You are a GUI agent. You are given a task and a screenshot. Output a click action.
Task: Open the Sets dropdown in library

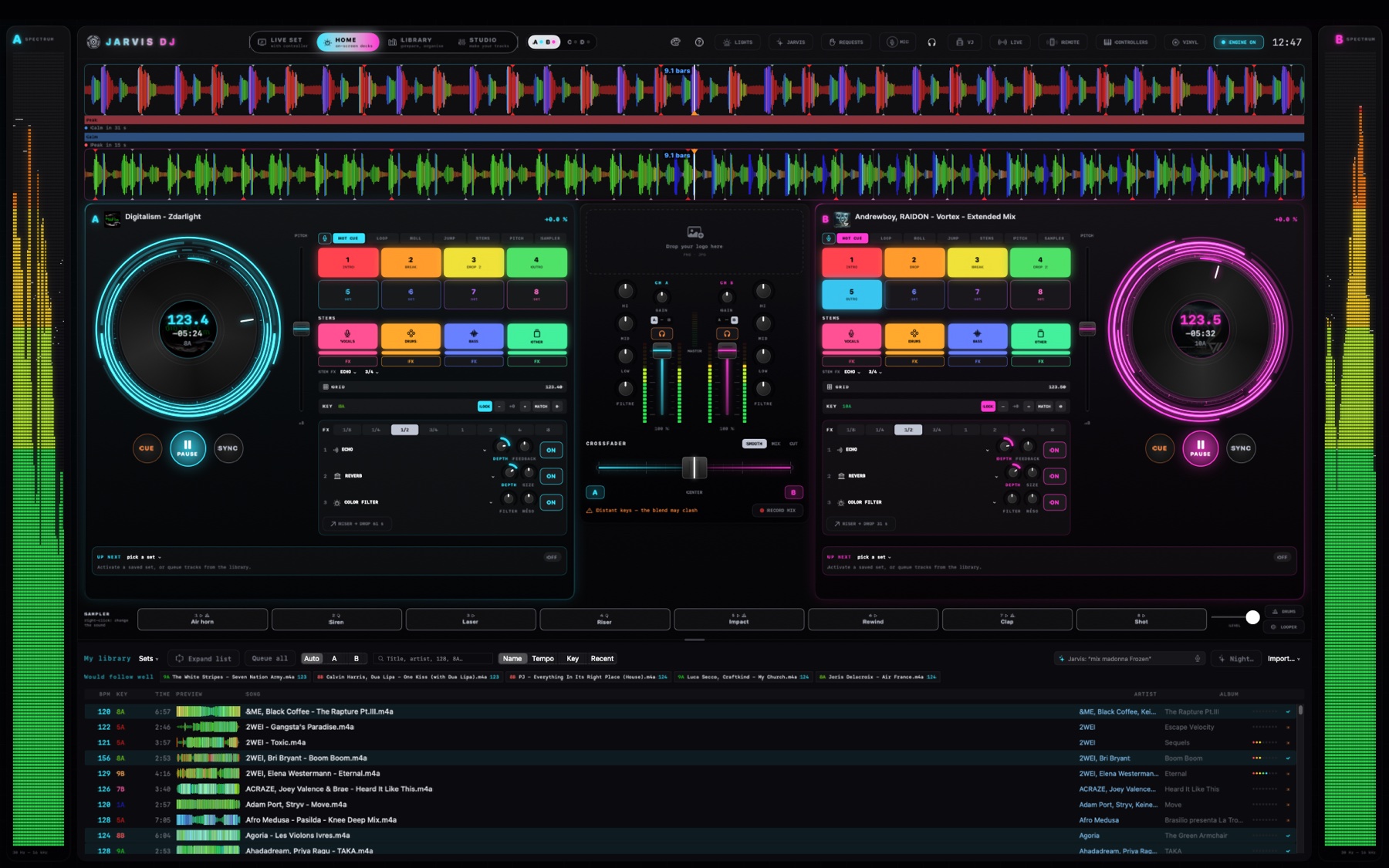[148, 659]
